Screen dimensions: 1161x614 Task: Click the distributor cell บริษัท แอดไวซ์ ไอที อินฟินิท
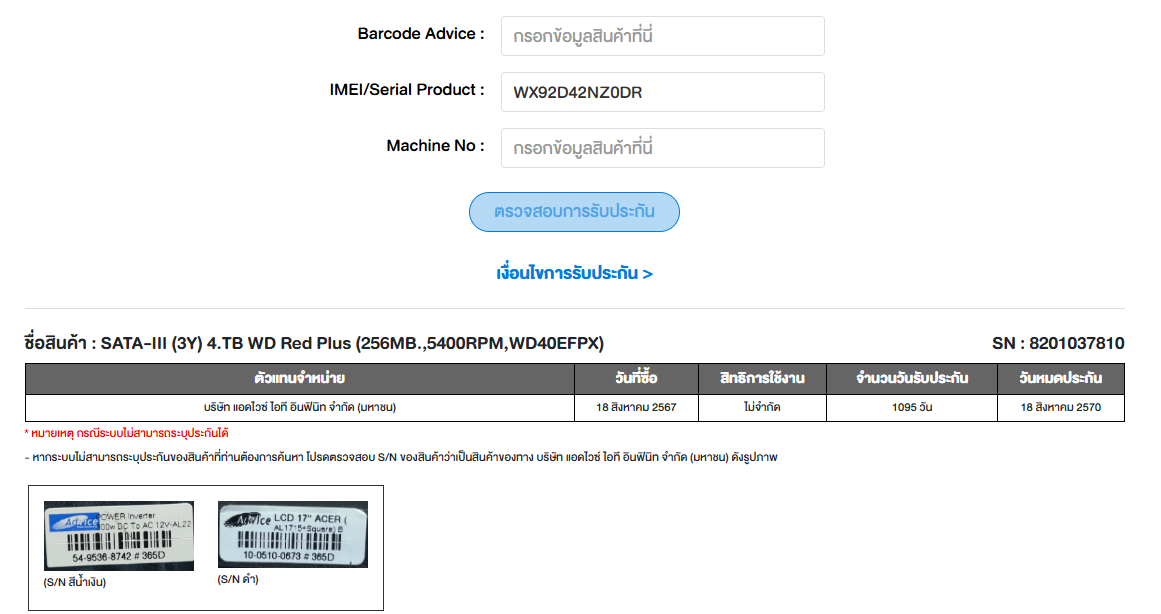300,407
